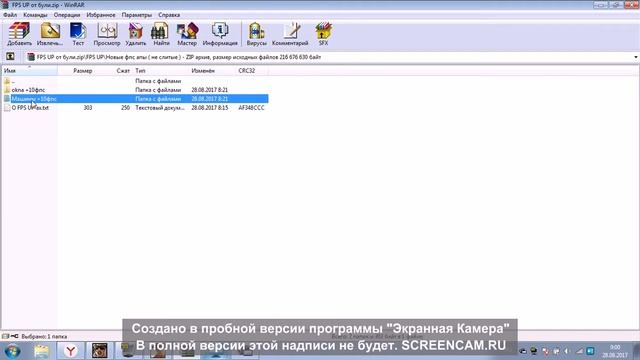Click the Машины +10фпс folder icon
The height and width of the screenshot is (360, 640).
click(x=7, y=99)
